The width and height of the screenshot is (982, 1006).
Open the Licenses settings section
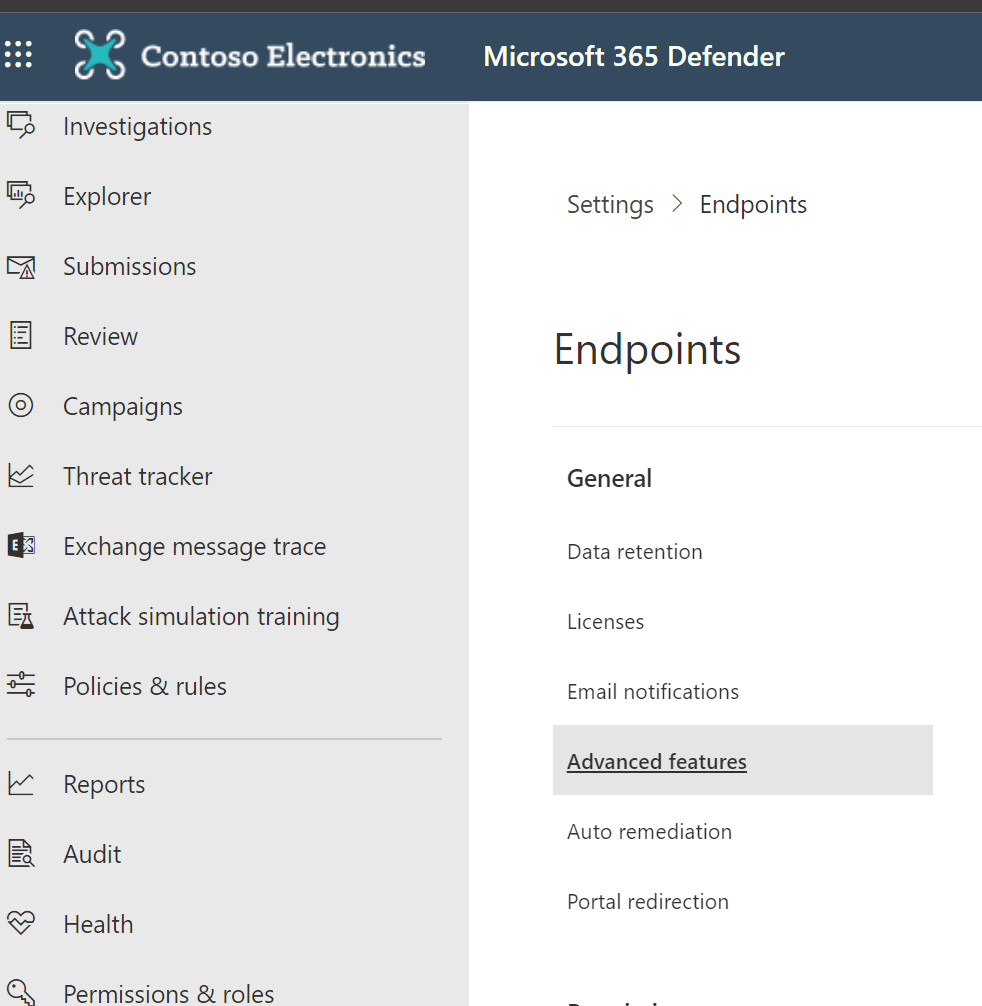605,622
